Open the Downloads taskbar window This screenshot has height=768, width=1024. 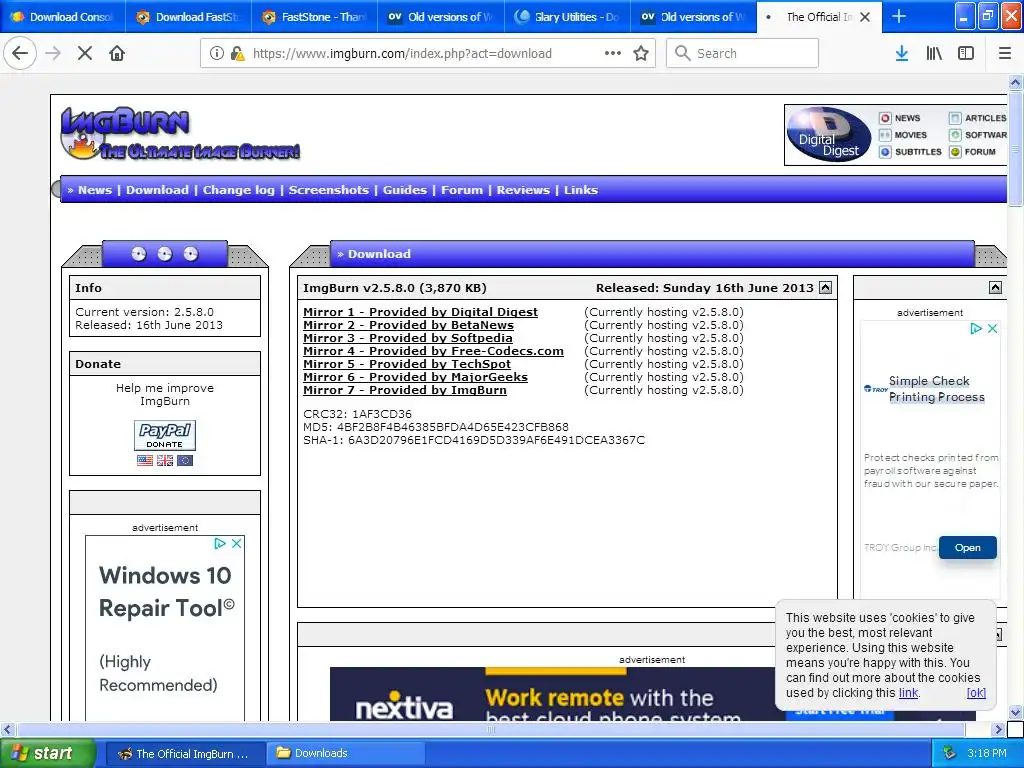[346, 753]
